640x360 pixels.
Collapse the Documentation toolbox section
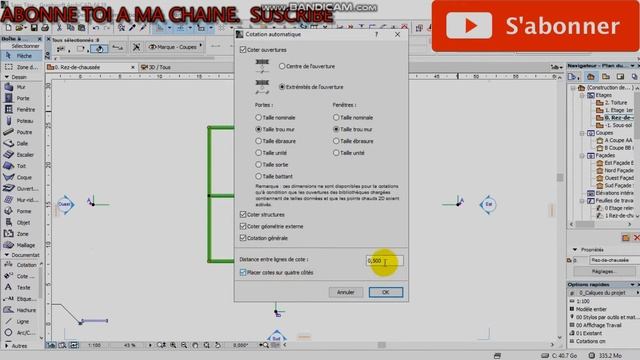(7, 255)
